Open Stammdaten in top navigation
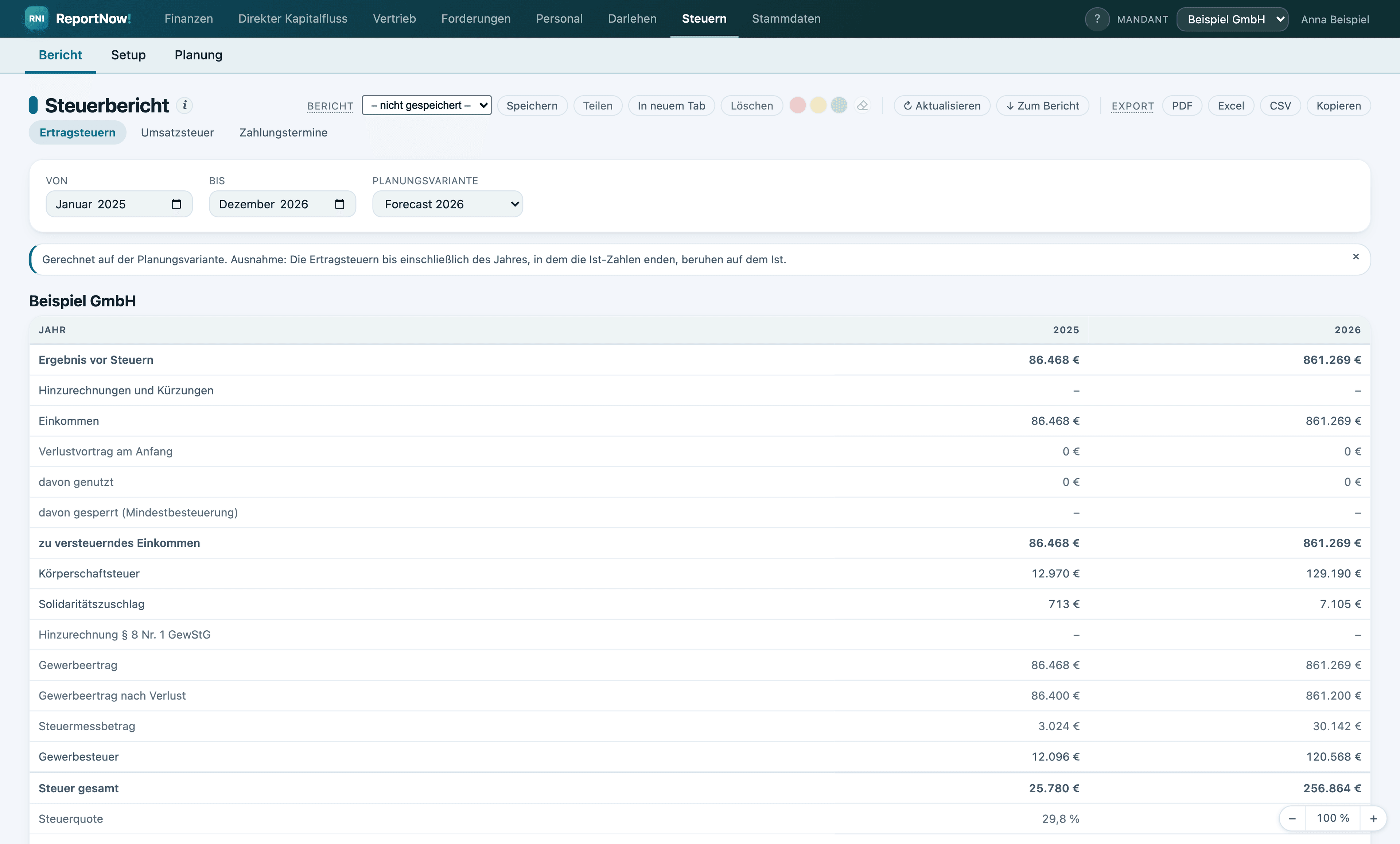This screenshot has width=1400, height=844. (786, 19)
